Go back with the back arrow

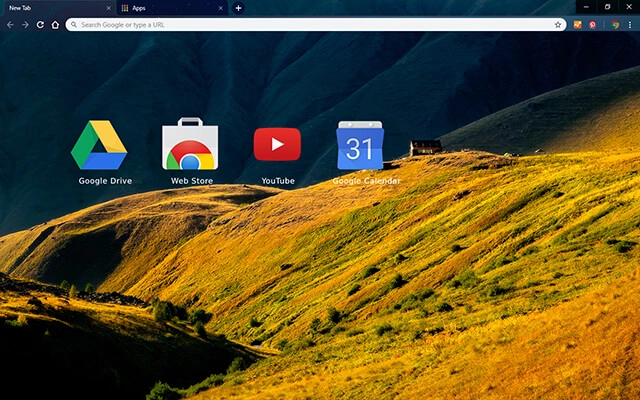click(10, 25)
